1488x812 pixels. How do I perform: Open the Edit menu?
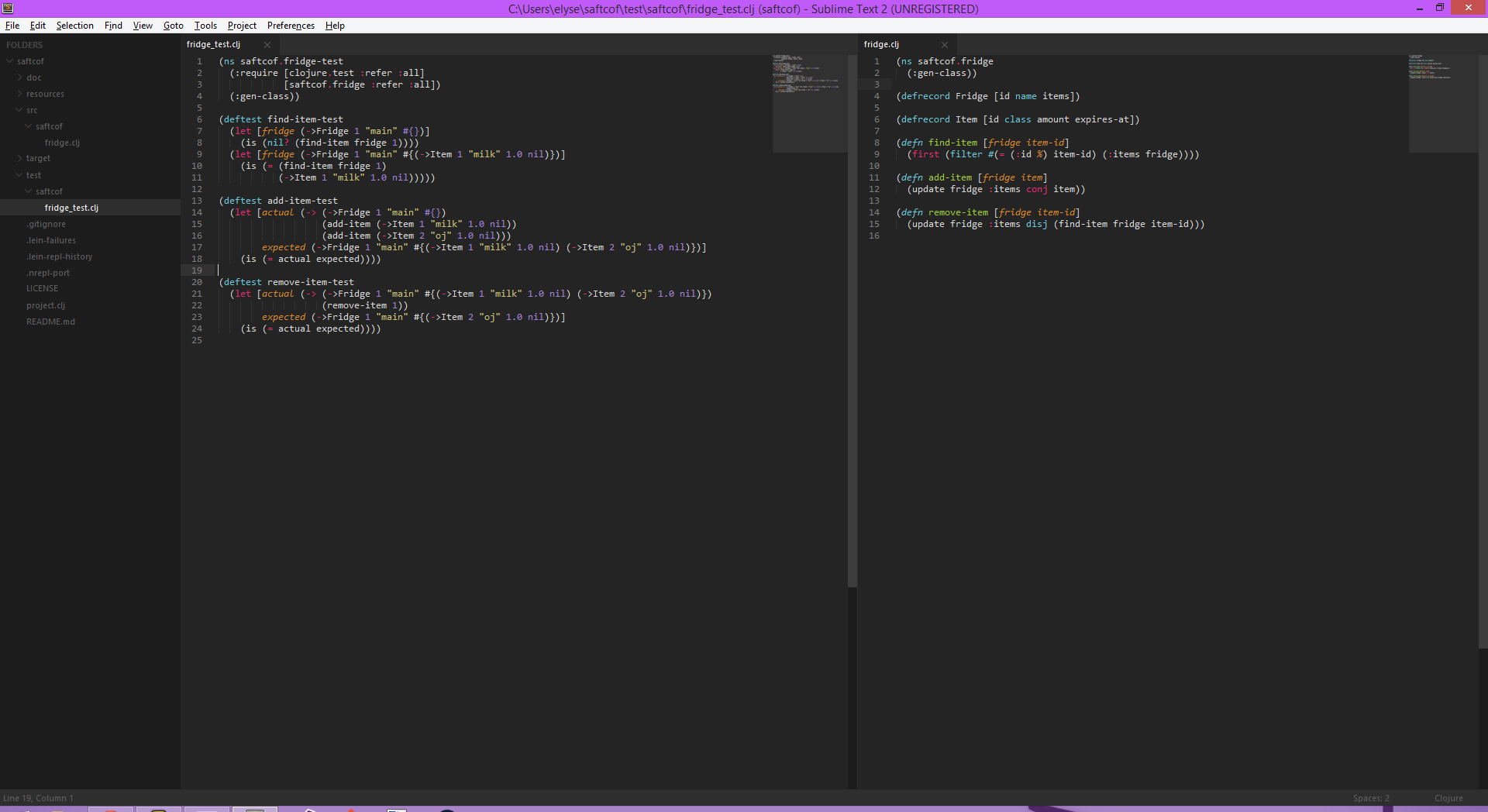pyautogui.click(x=38, y=26)
